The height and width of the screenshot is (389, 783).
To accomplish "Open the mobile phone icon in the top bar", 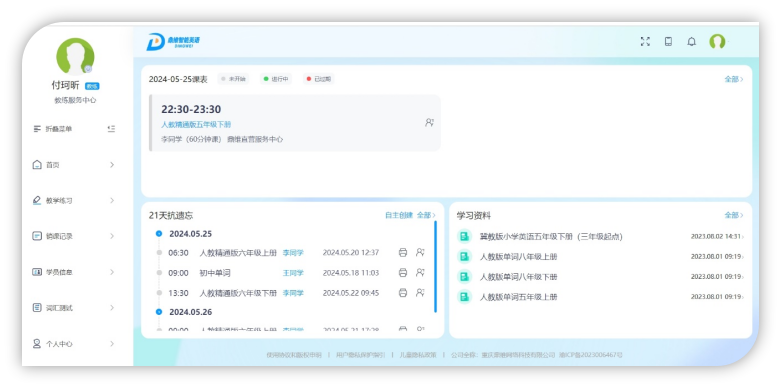I will point(668,41).
